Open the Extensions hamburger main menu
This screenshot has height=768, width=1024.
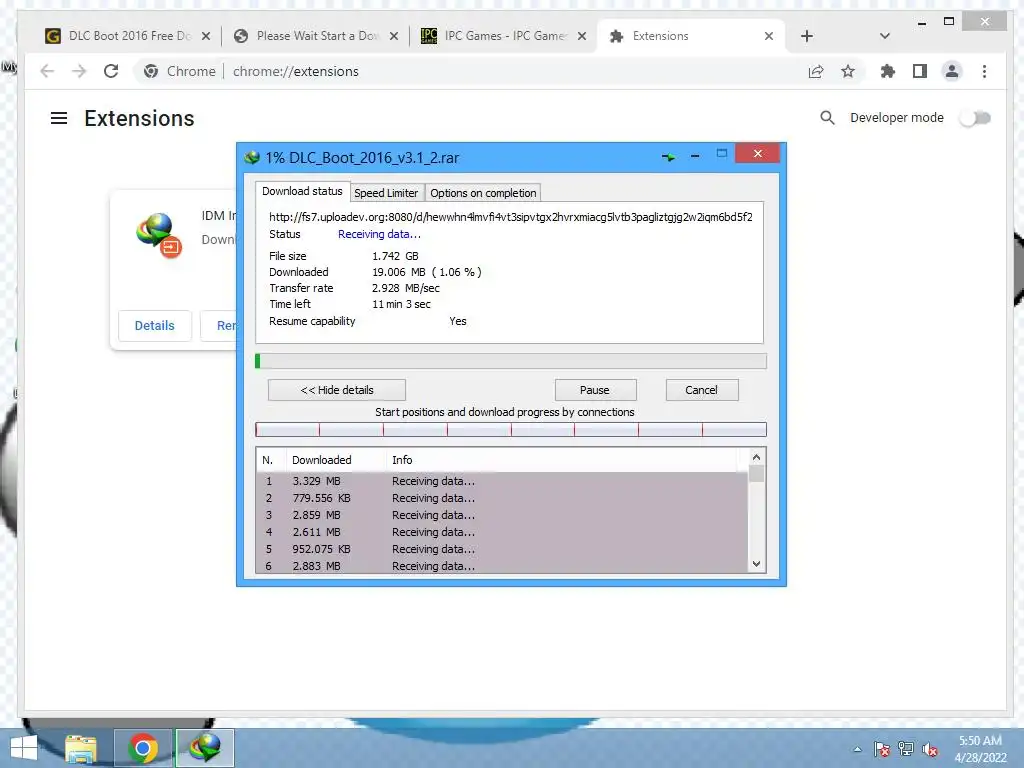click(x=59, y=118)
